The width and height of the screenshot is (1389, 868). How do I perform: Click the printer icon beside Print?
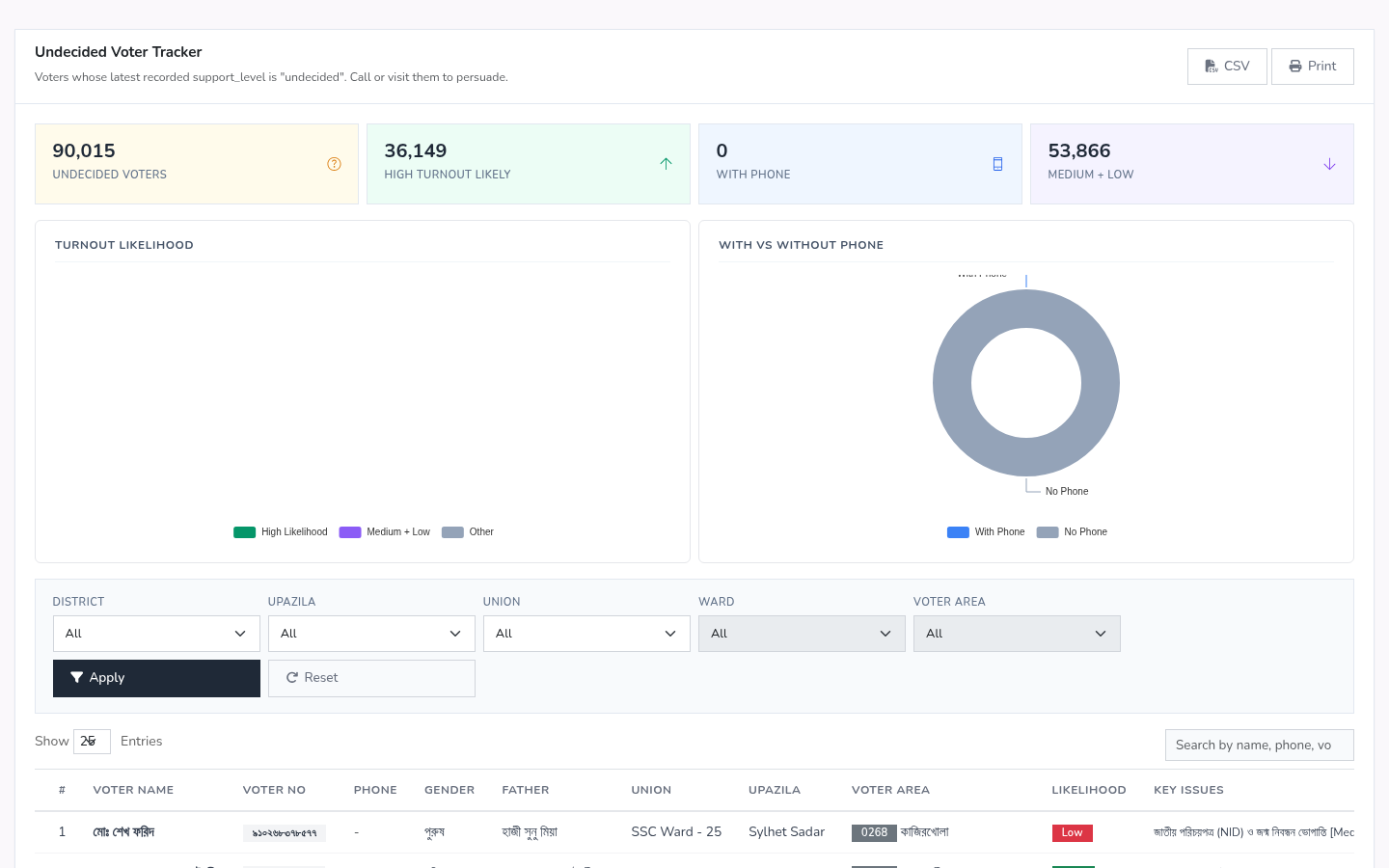coord(1295,67)
